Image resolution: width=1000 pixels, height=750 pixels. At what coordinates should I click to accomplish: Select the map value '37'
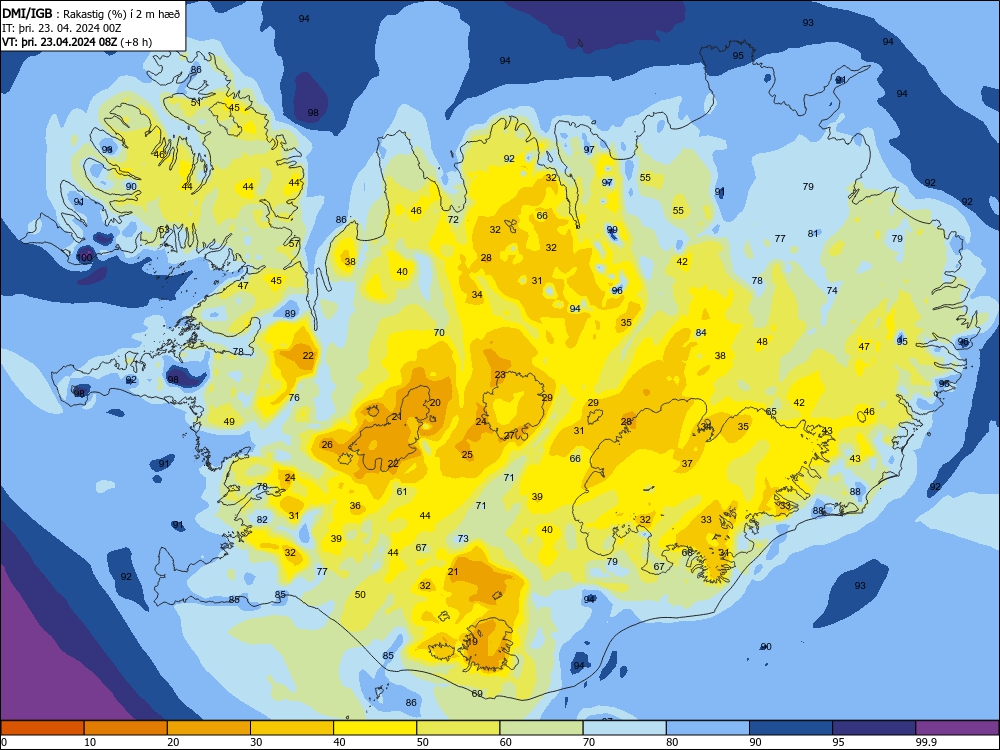(687, 464)
